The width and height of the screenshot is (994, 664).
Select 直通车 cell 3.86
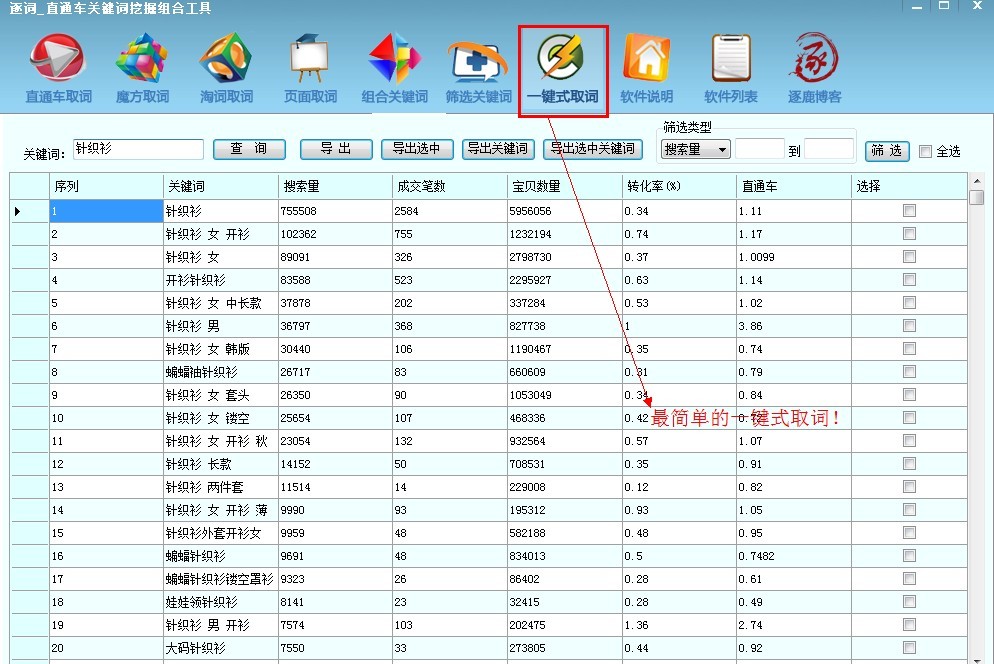(x=794, y=326)
